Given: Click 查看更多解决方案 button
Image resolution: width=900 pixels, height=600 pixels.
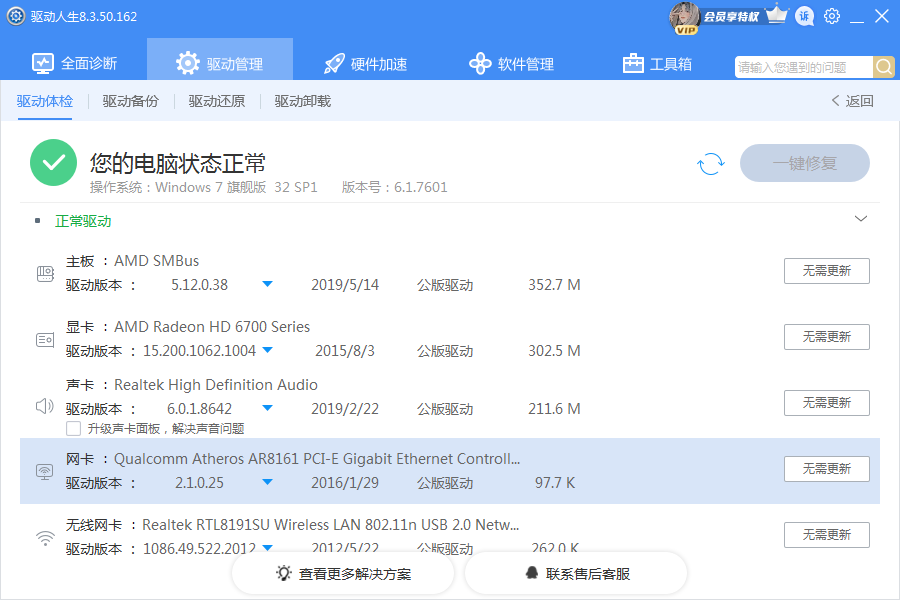Looking at the screenshot, I should click(x=344, y=574).
